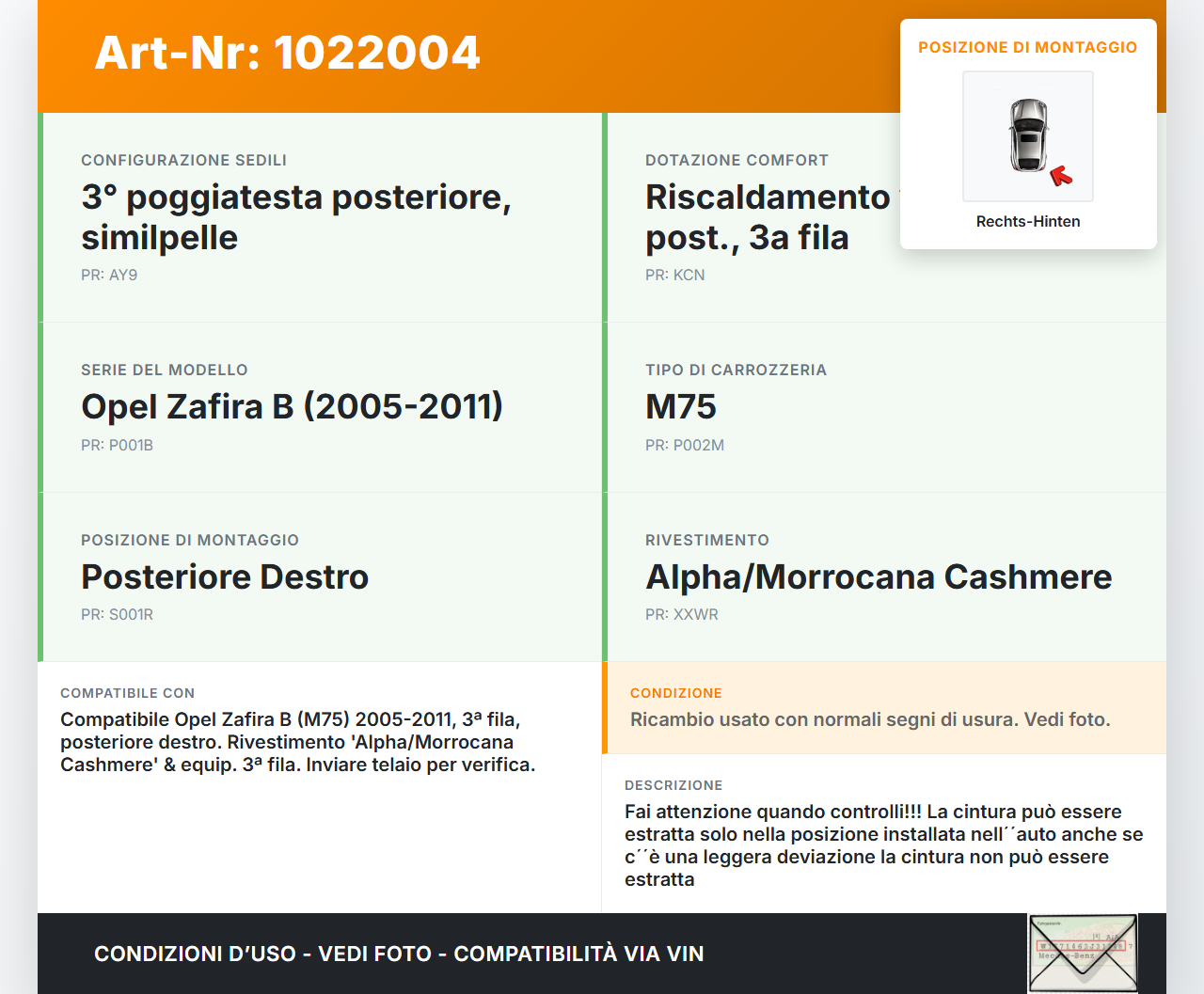Select the Fai attenzione quando controlli description paragraph
Viewport: 1204px width, 994px height.
884,845
